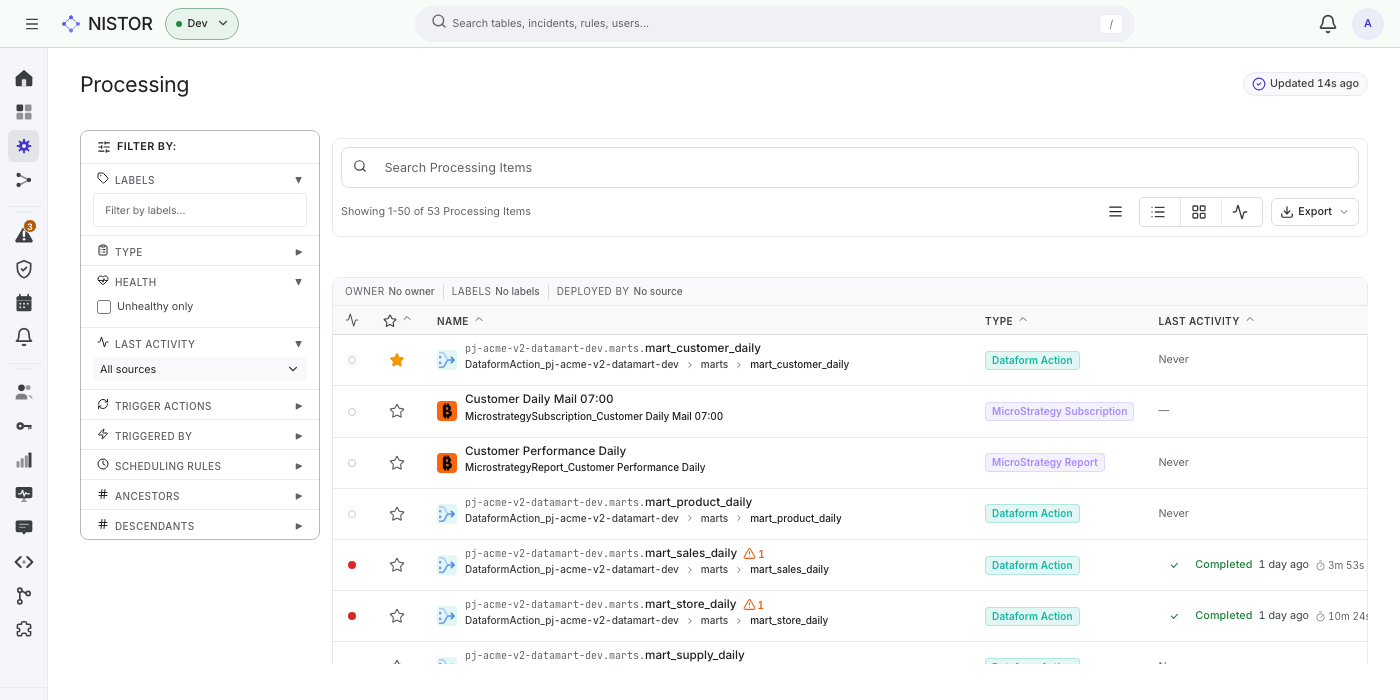The width and height of the screenshot is (1400, 700).
Task: Click the warning badge on mart_store_daily
Action: click(x=753, y=605)
